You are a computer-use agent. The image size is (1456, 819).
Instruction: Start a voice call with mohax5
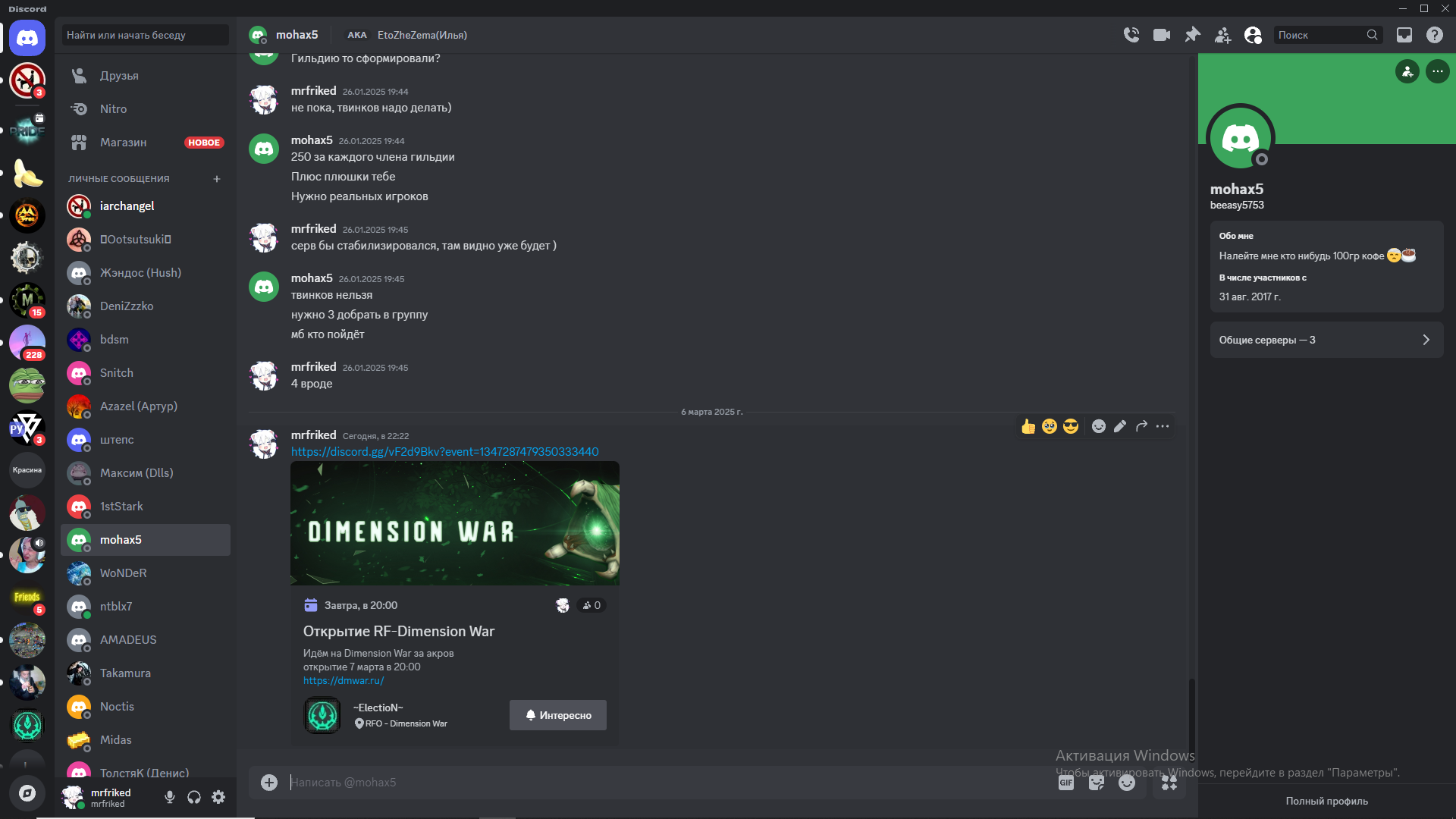(x=1131, y=35)
